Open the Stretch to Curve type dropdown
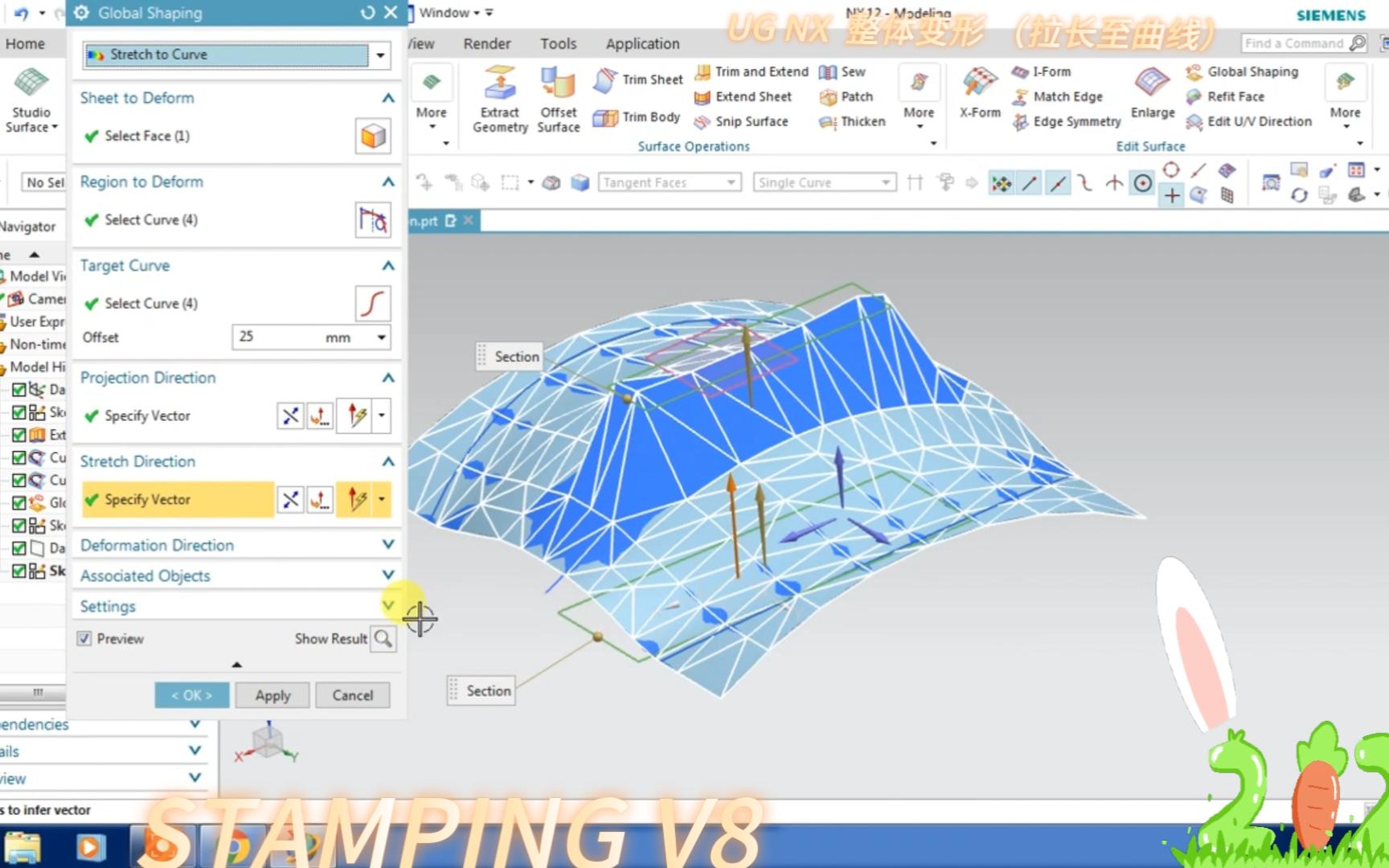 380,55
